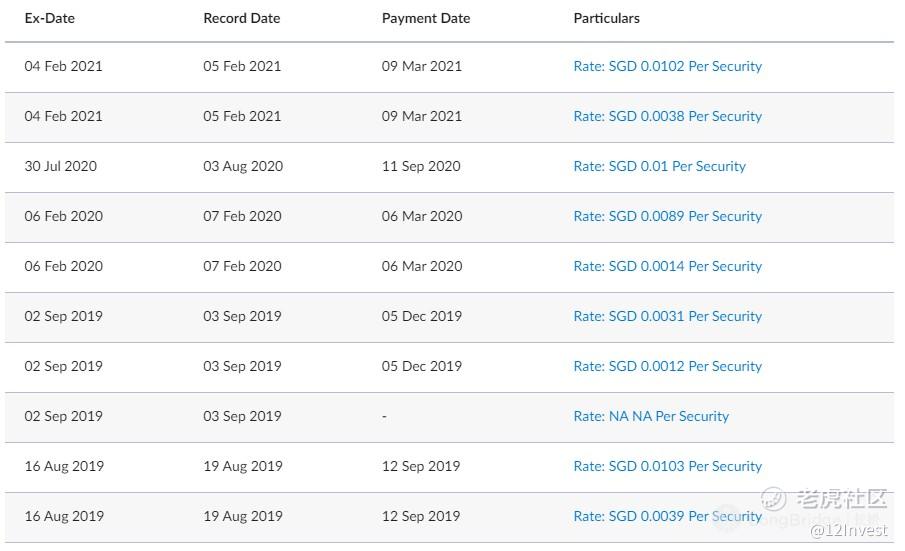Select the 03 Aug 2020 record date cell

(x=243, y=166)
